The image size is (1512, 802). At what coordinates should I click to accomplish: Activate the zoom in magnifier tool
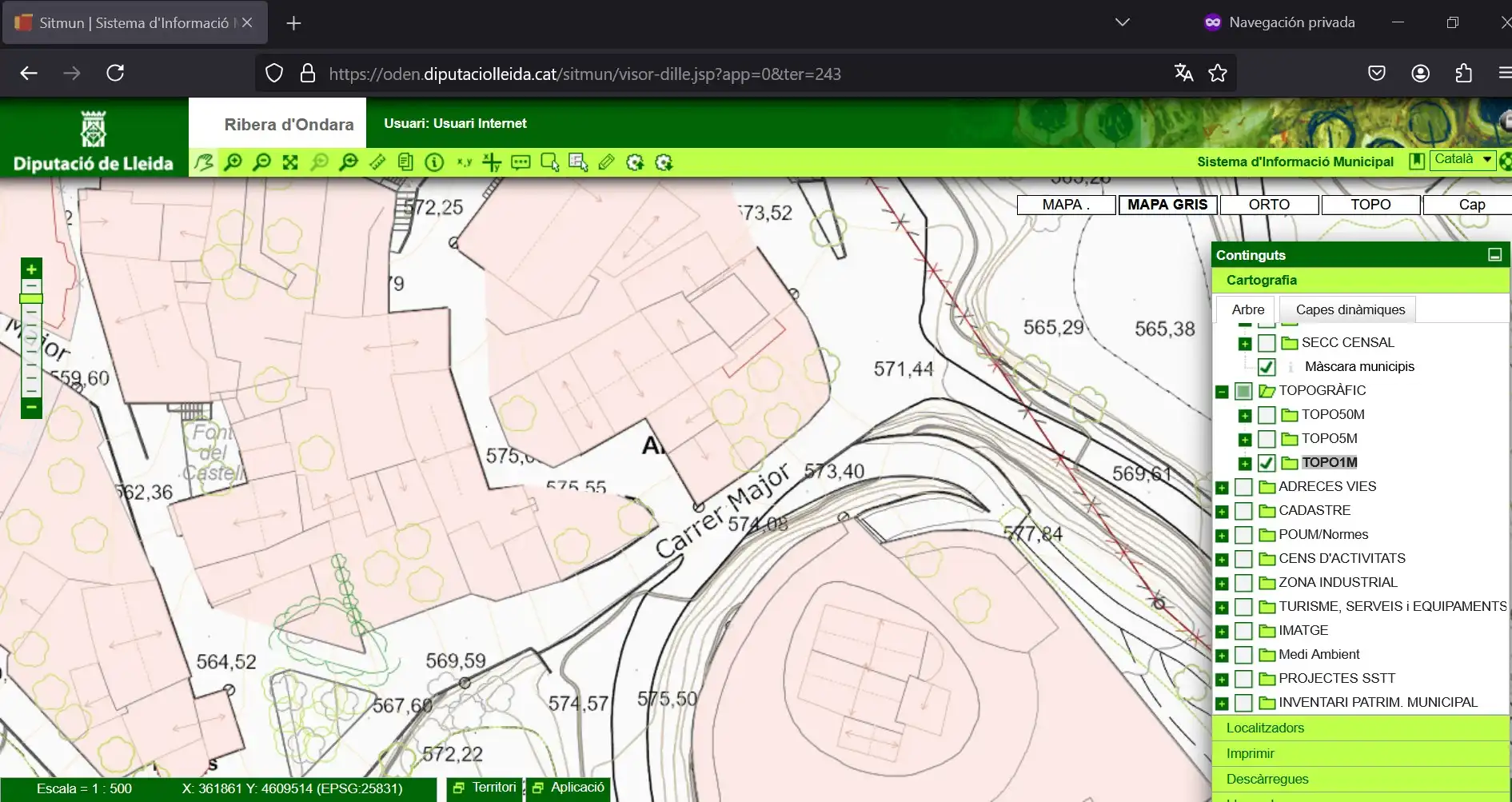pyautogui.click(x=233, y=162)
